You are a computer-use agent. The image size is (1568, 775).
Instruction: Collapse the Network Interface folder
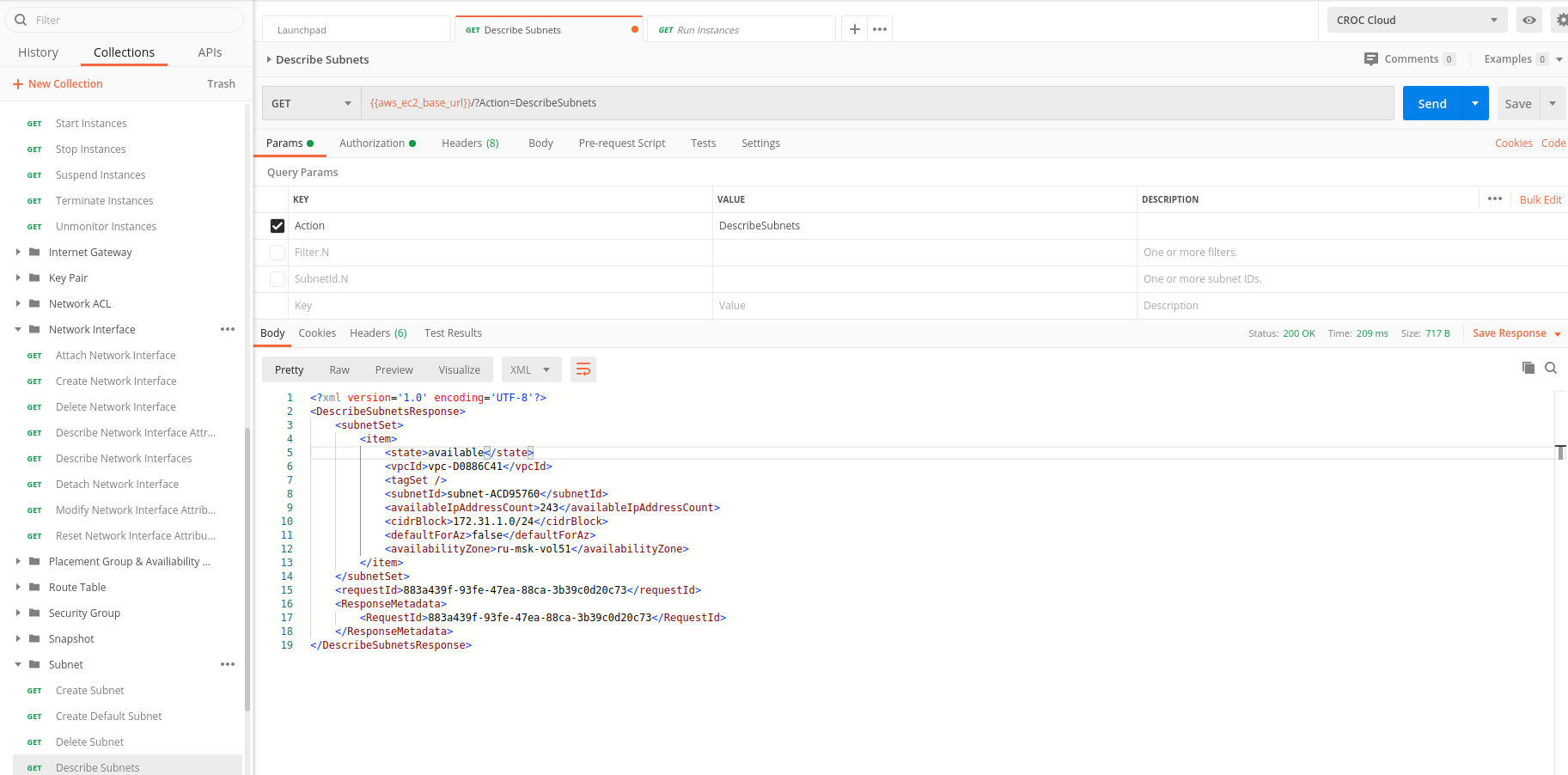click(x=18, y=329)
